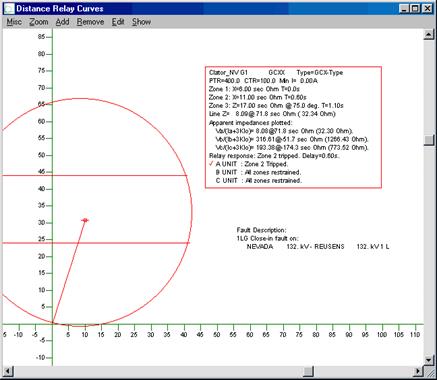This screenshot has width=437, height=380.
Task: Click the horizontal scrollbar left arrow
Action: point(8,371)
